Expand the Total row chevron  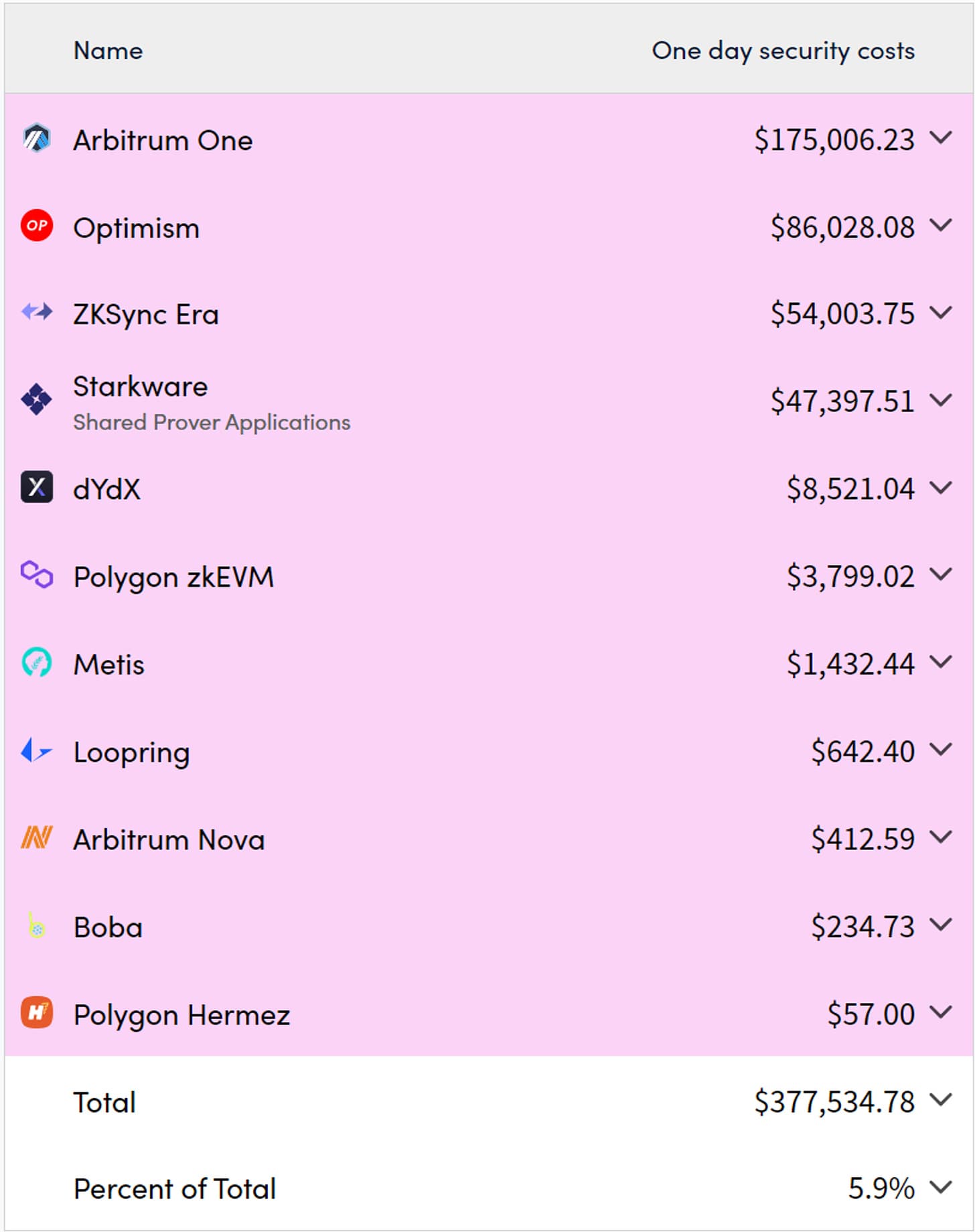pyautogui.click(x=941, y=1100)
